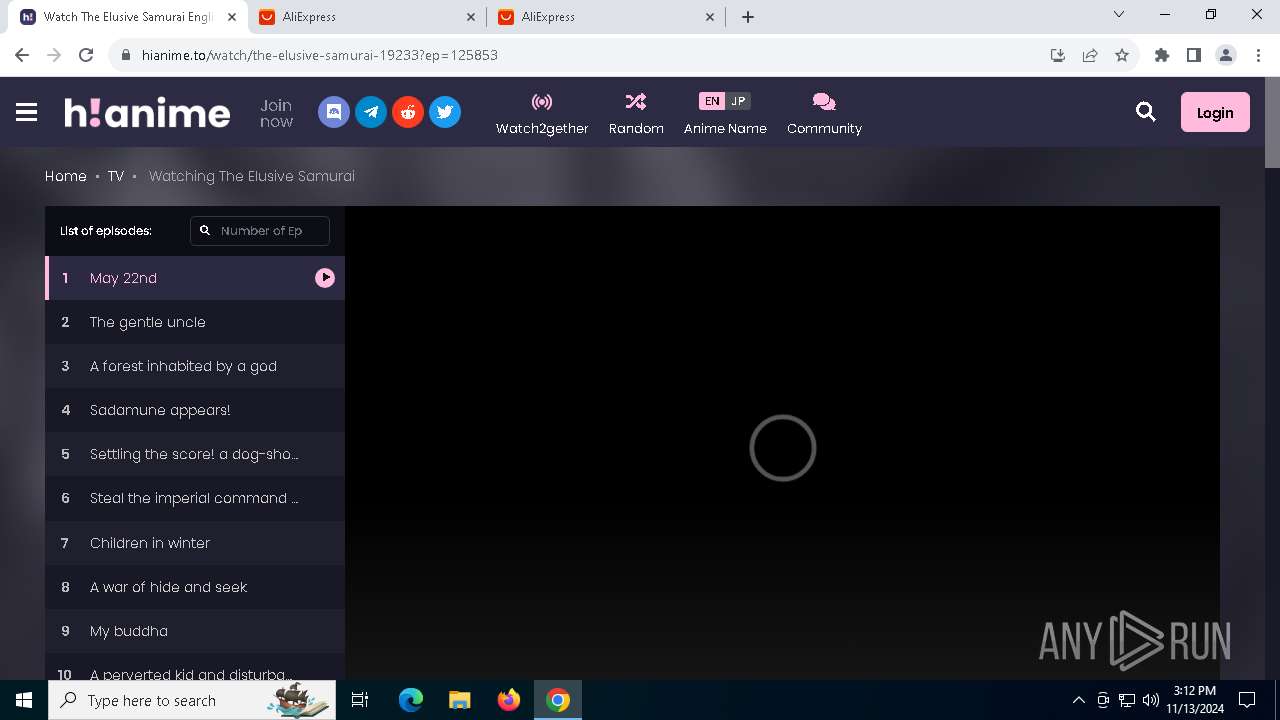The image size is (1280, 720).
Task: Launch Firefox from taskbar
Action: coord(509,700)
